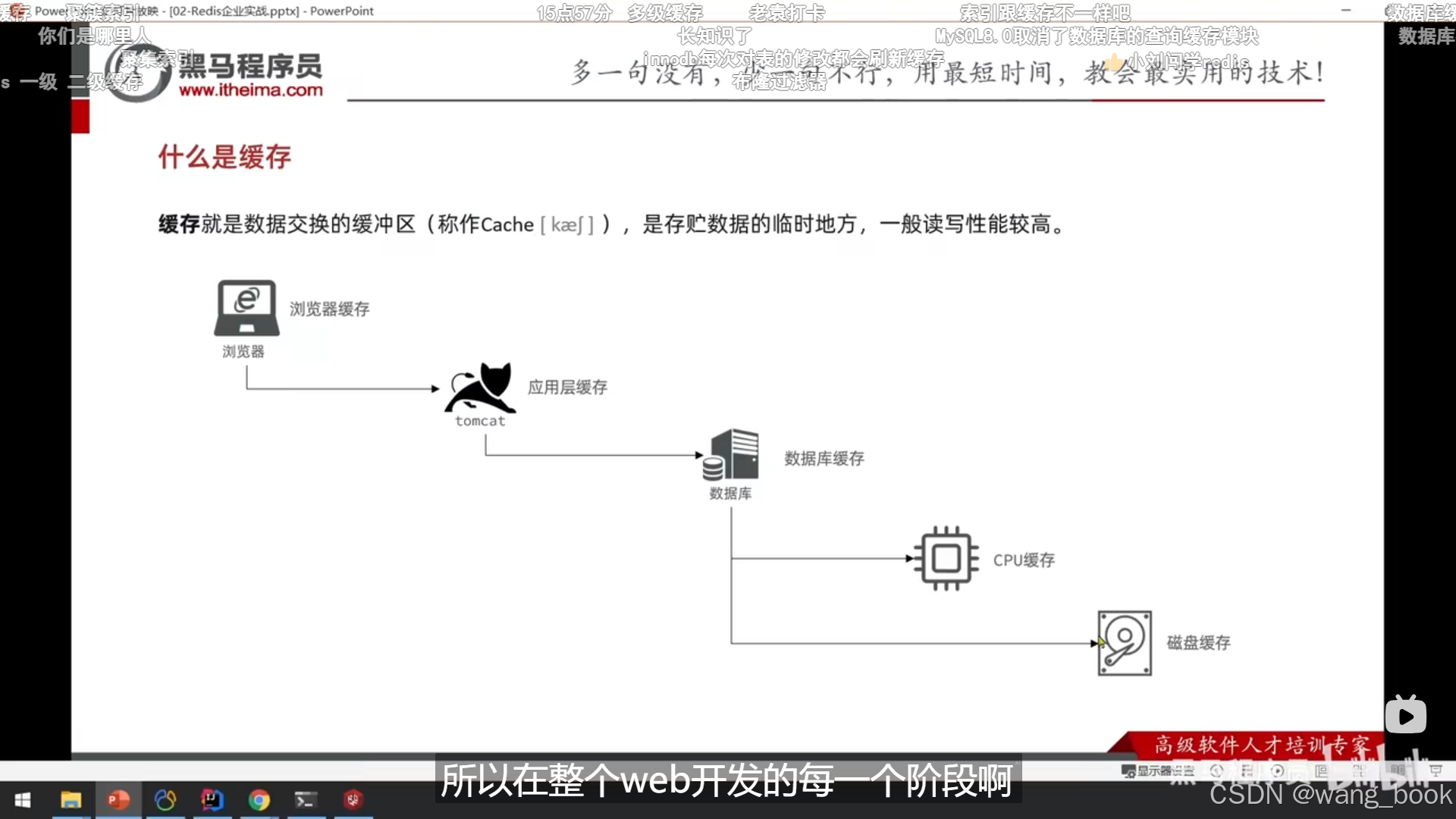This screenshot has height=819, width=1456.
Task: Click the Bilibili video player icon
Action: 1407,714
